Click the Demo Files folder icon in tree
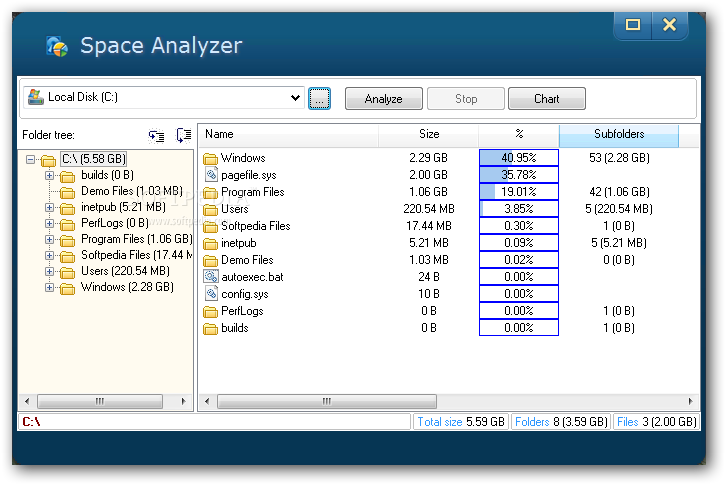726x485 pixels. 67,192
